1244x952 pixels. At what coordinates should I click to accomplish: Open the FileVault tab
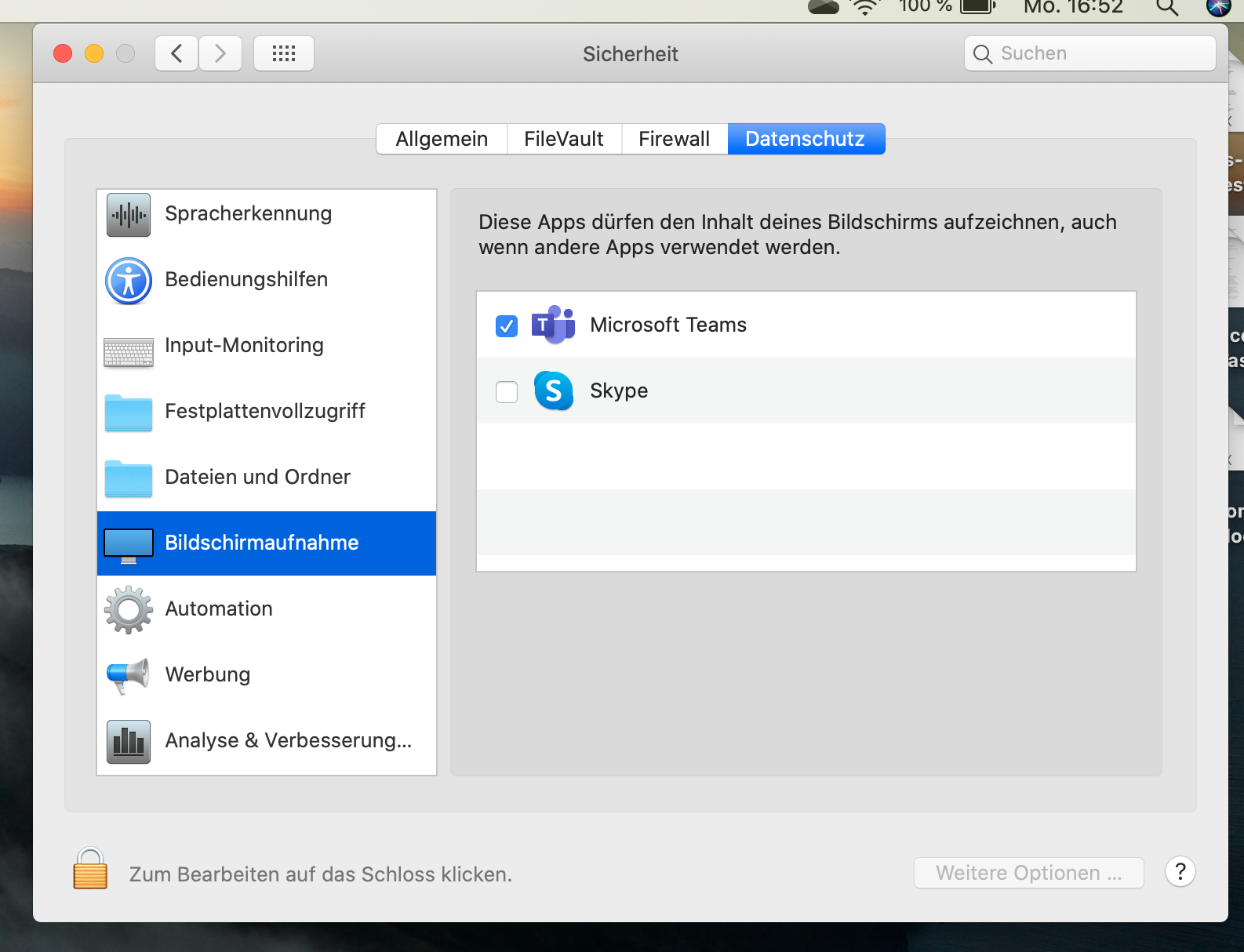coord(564,139)
